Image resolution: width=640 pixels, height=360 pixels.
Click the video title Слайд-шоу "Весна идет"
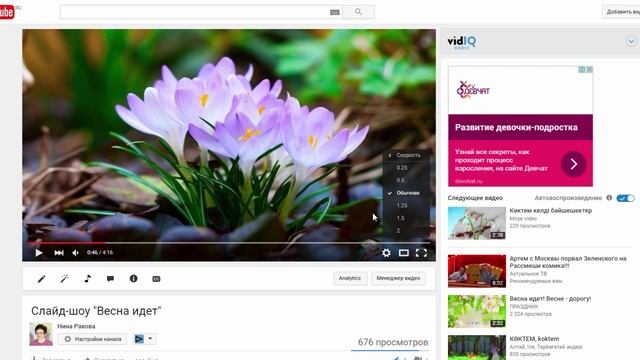tap(96, 311)
